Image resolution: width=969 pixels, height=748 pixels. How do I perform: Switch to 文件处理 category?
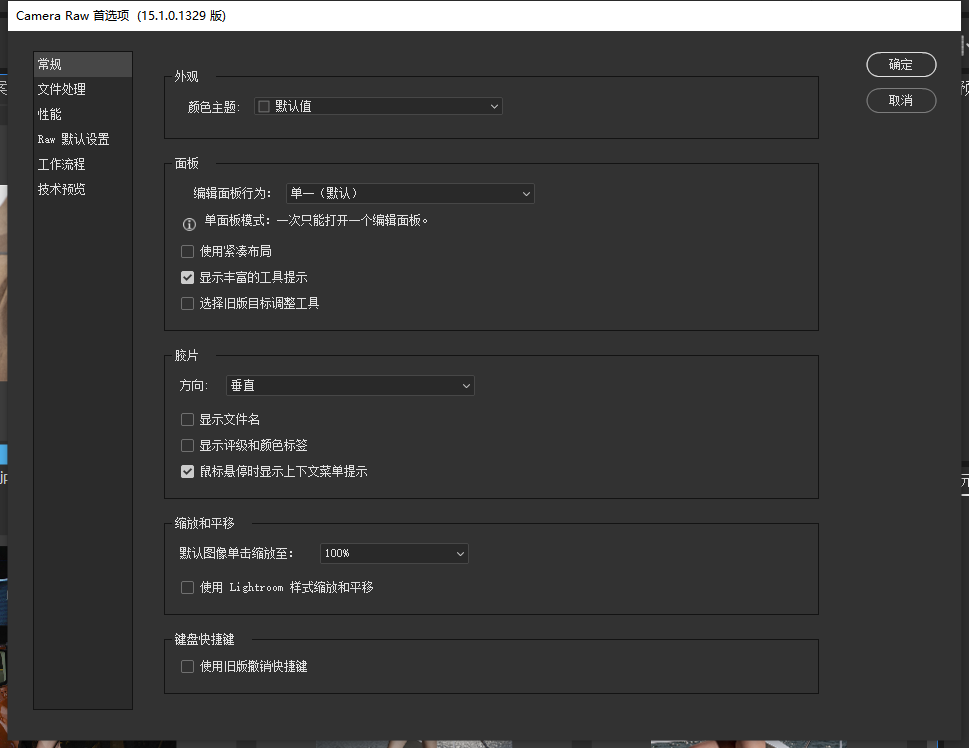click(83, 89)
